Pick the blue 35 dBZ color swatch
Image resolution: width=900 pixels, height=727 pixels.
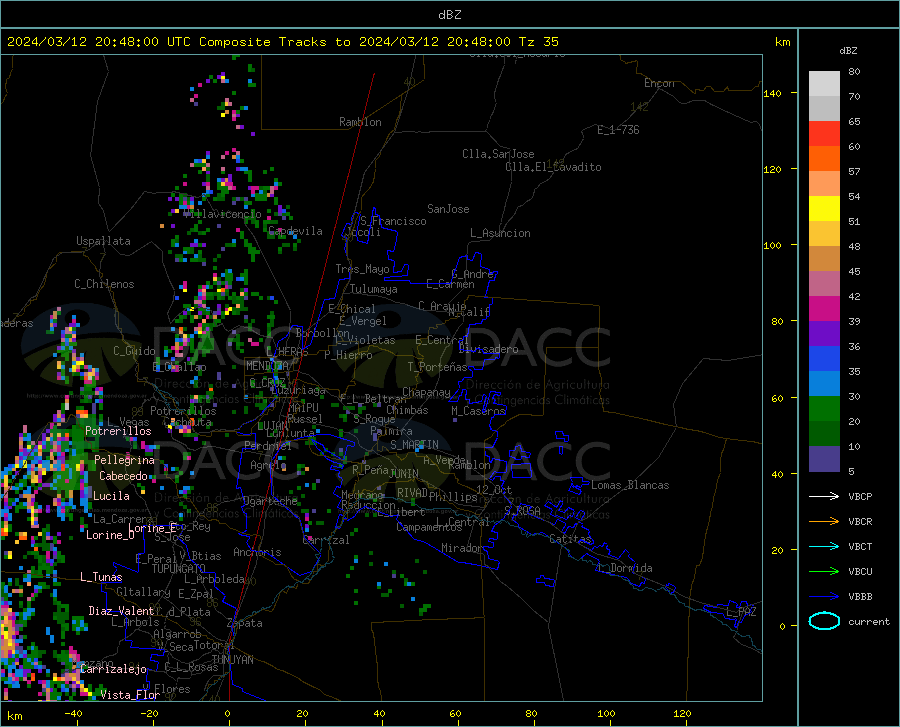(x=824, y=359)
